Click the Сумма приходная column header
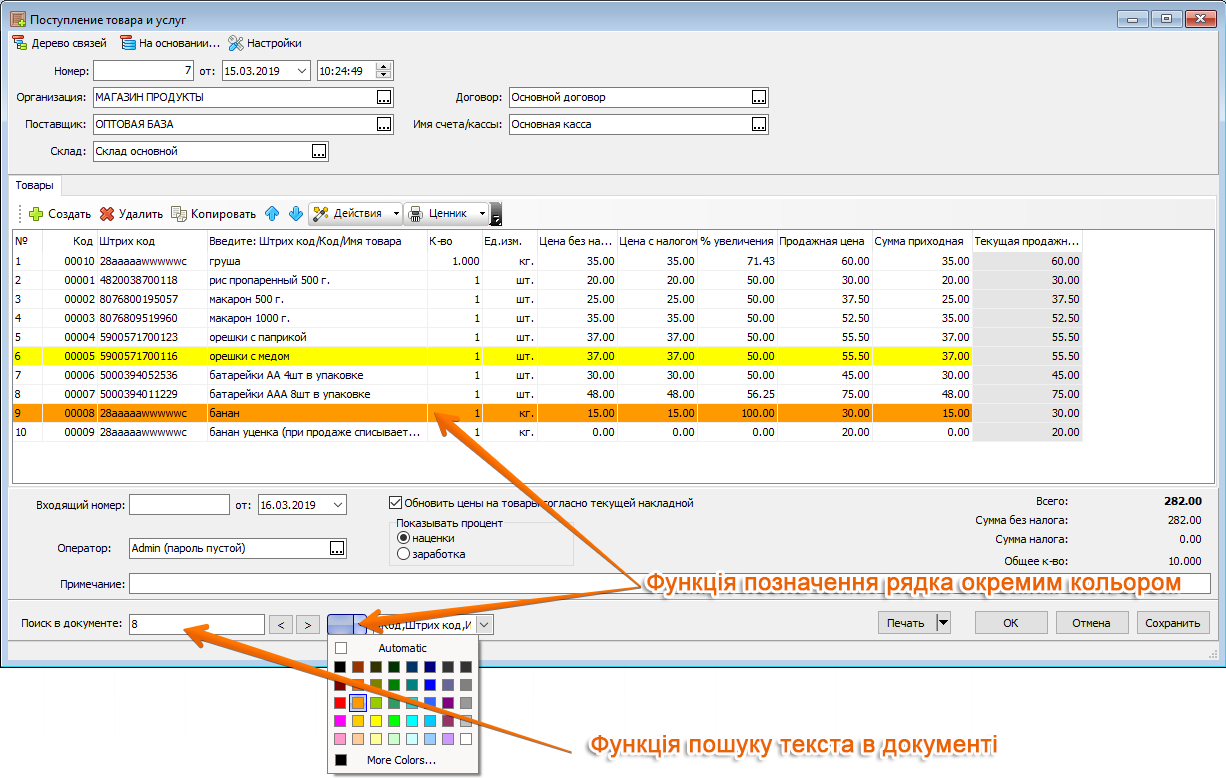The image size is (1226, 778). point(922,241)
